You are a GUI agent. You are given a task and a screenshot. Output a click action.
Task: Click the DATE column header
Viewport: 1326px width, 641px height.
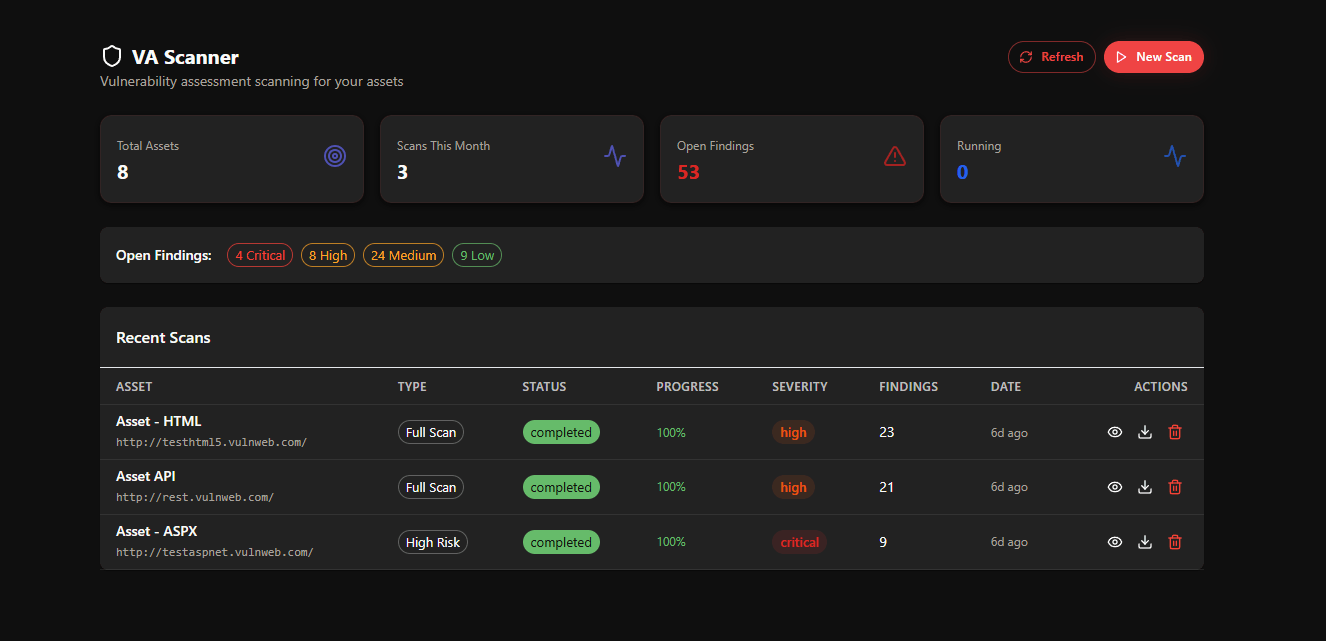(1006, 387)
